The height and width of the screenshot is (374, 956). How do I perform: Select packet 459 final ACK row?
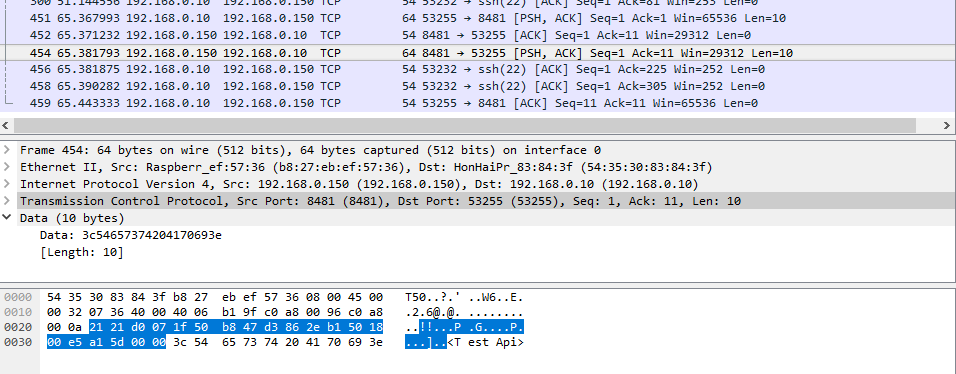(478, 104)
